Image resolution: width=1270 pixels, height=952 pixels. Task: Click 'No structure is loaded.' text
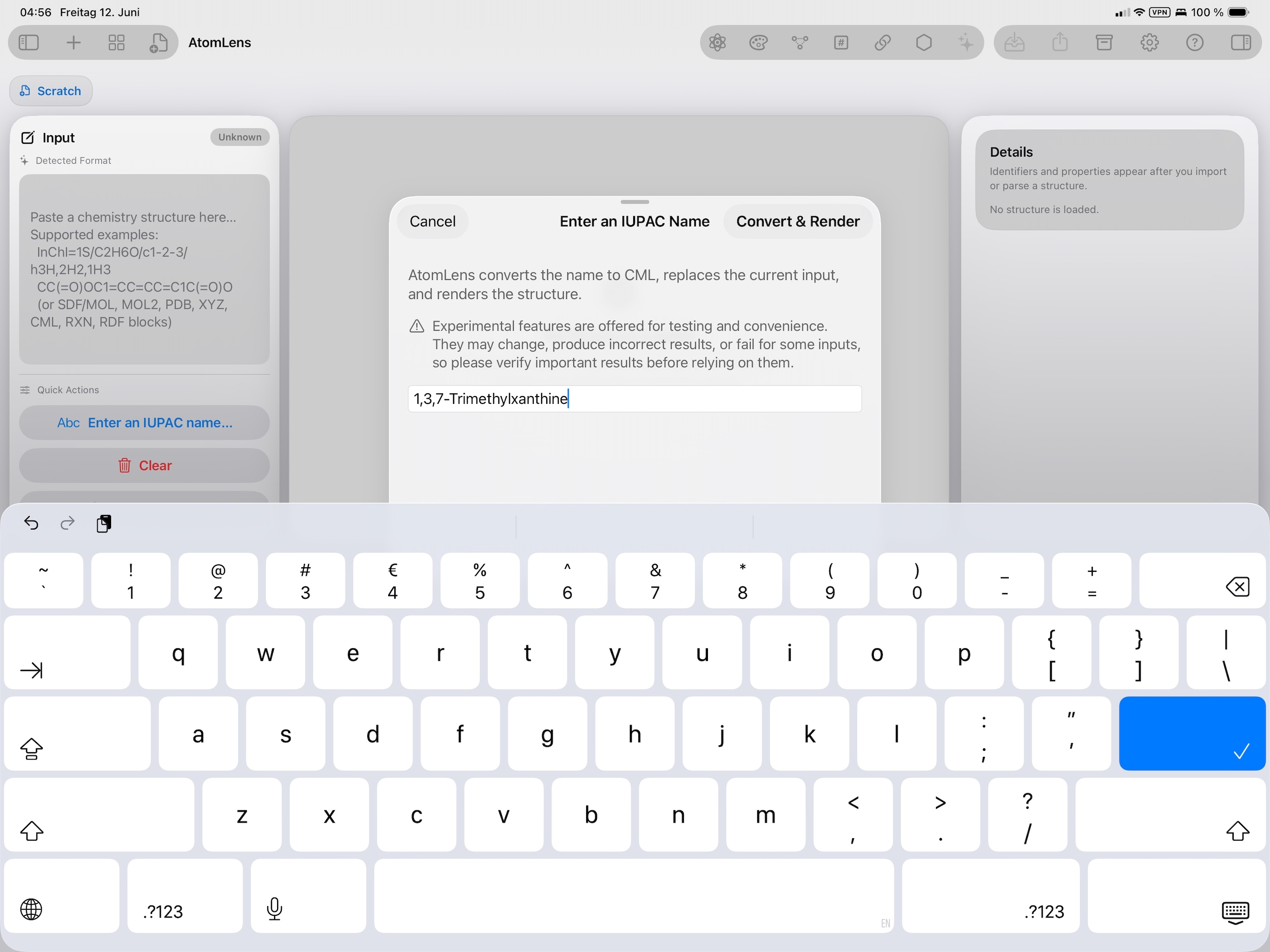click(x=1044, y=210)
